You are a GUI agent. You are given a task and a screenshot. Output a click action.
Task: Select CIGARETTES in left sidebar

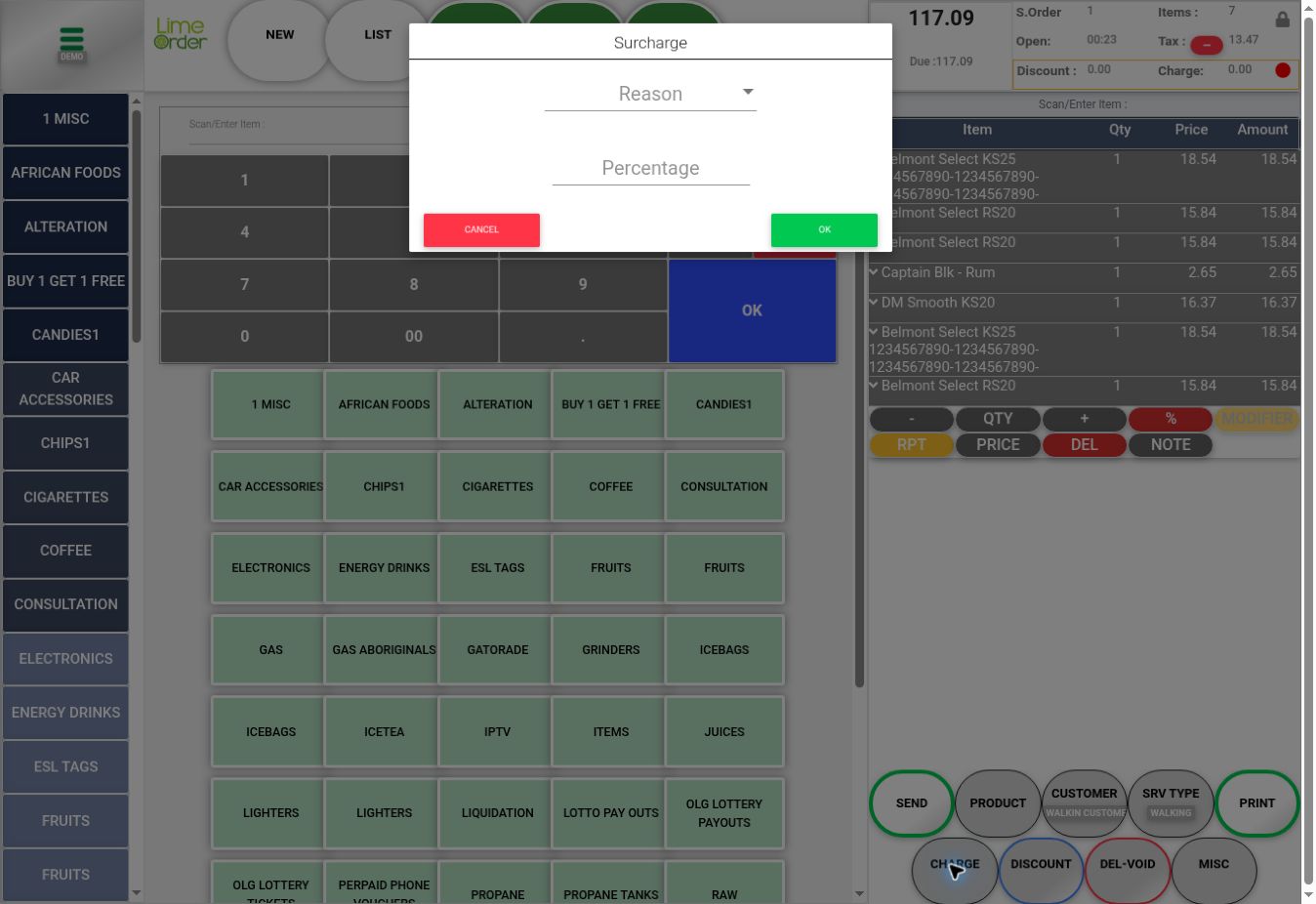coord(65,497)
